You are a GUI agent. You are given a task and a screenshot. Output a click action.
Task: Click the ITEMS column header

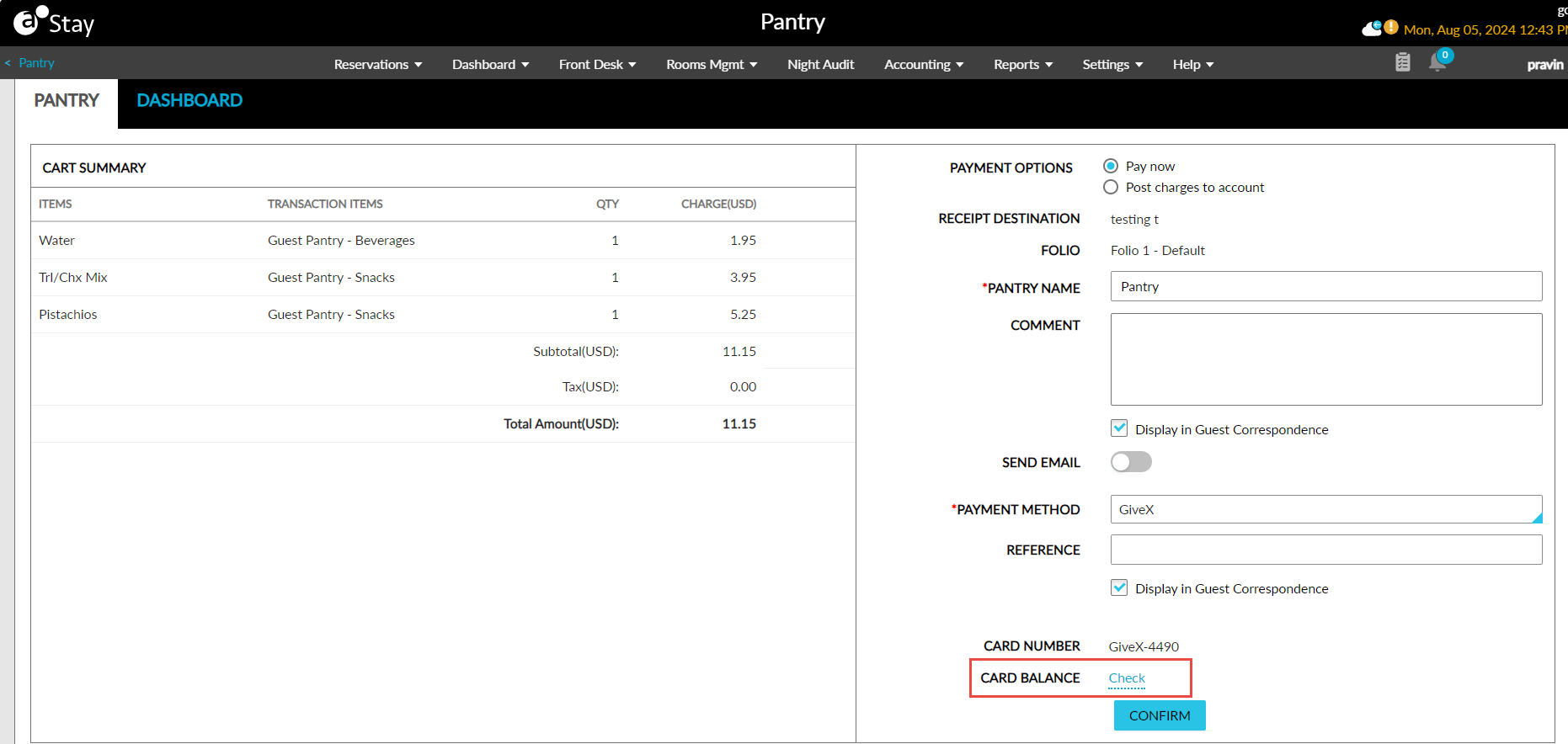click(56, 204)
